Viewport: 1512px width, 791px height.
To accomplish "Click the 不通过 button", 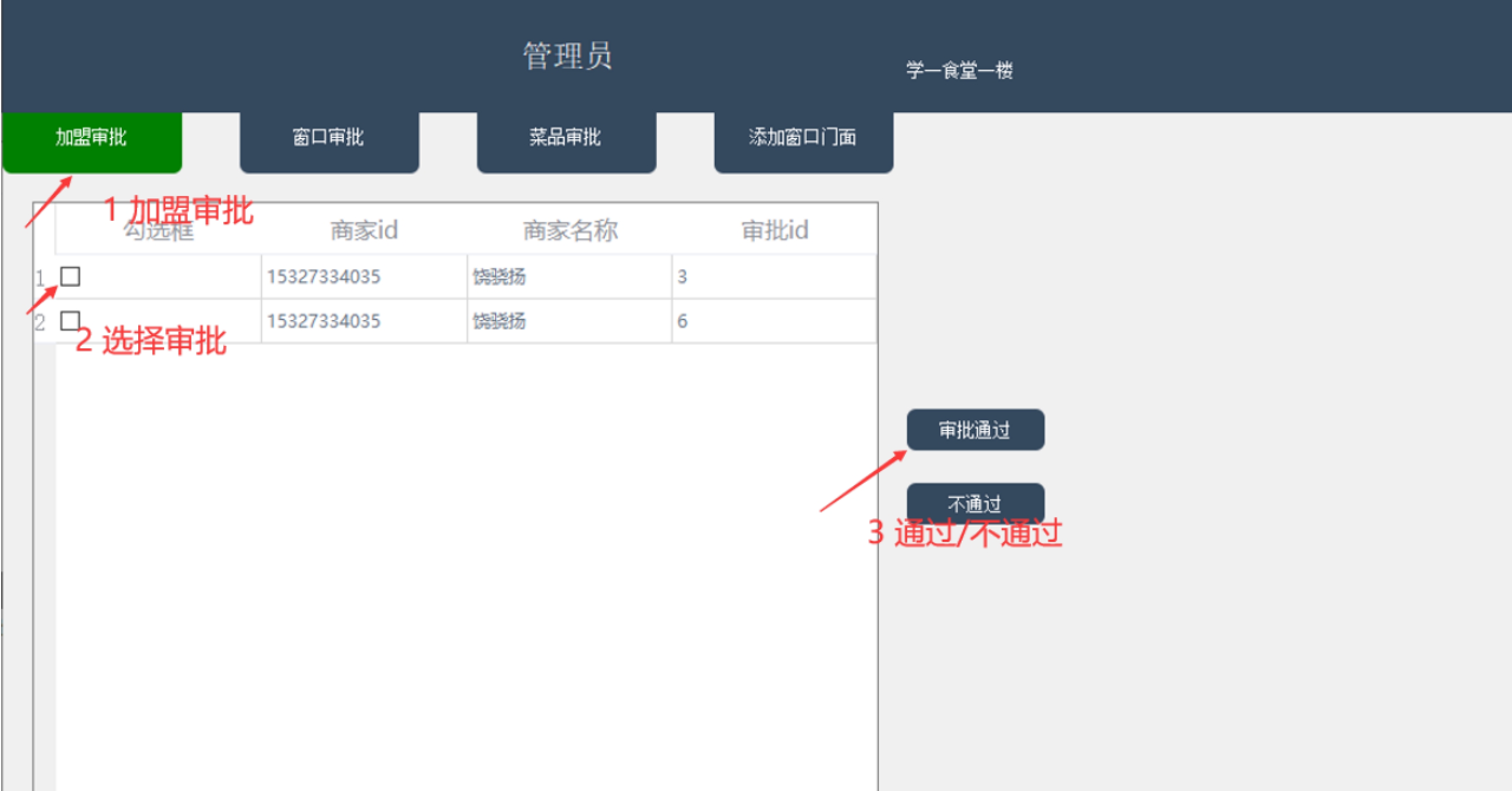I will tap(975, 502).
